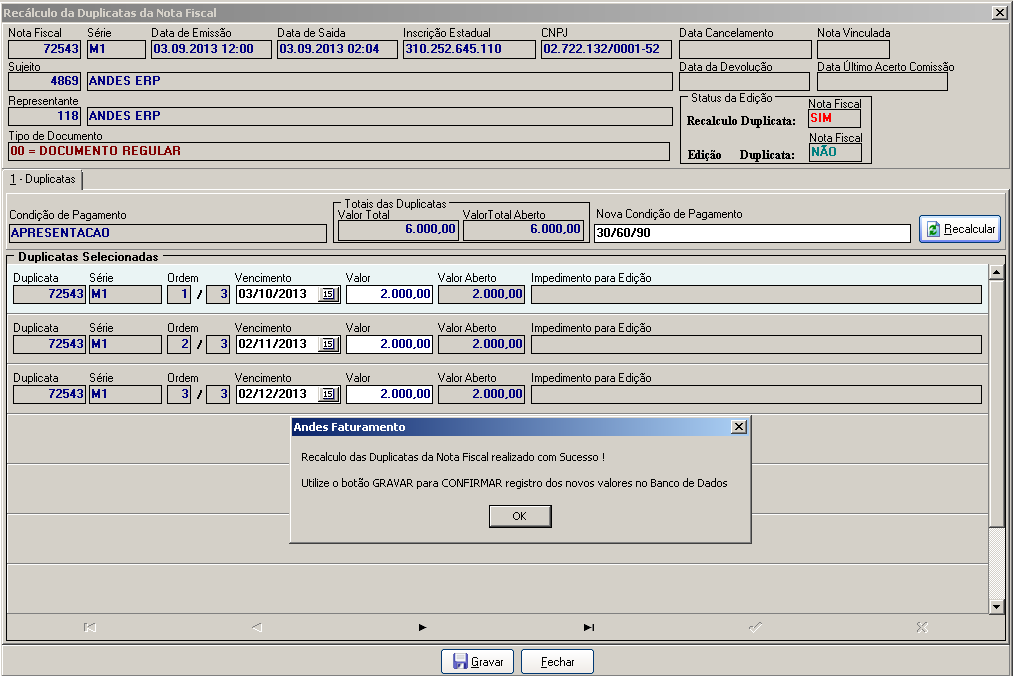Open calendar picker for 03/10/2013 vencimento
Image resolution: width=1013 pixels, height=676 pixels.
328,294
